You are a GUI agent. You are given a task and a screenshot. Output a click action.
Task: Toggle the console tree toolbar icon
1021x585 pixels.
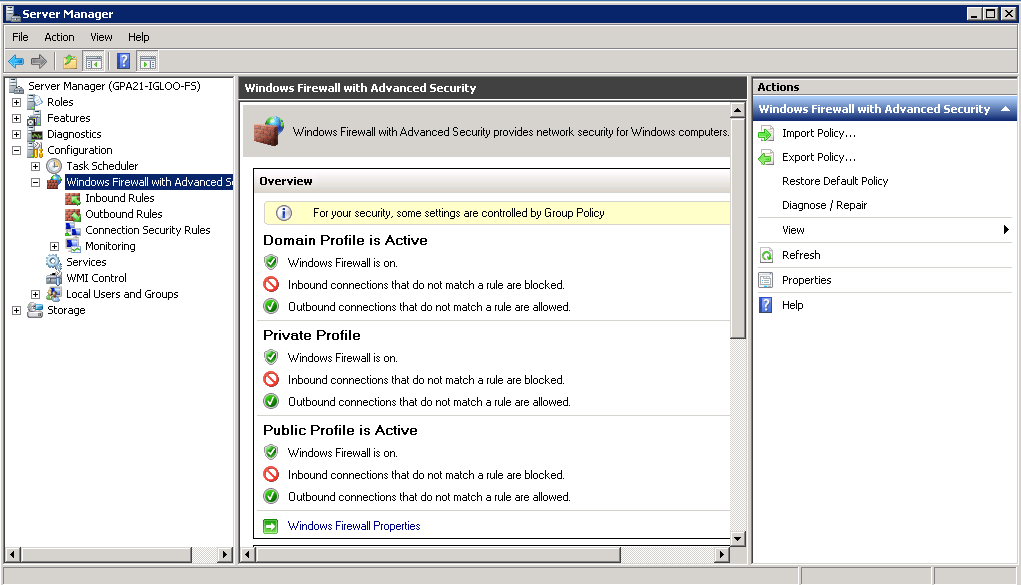(91, 61)
